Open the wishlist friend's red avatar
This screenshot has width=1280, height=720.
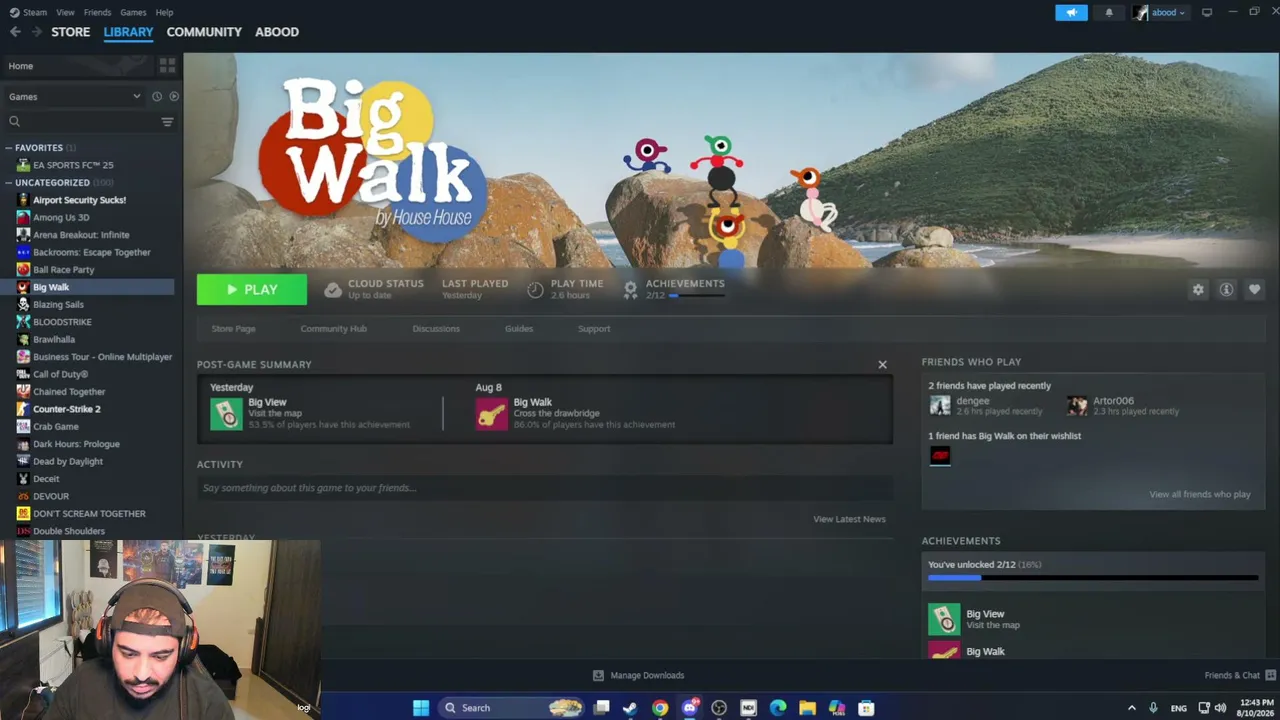940,456
